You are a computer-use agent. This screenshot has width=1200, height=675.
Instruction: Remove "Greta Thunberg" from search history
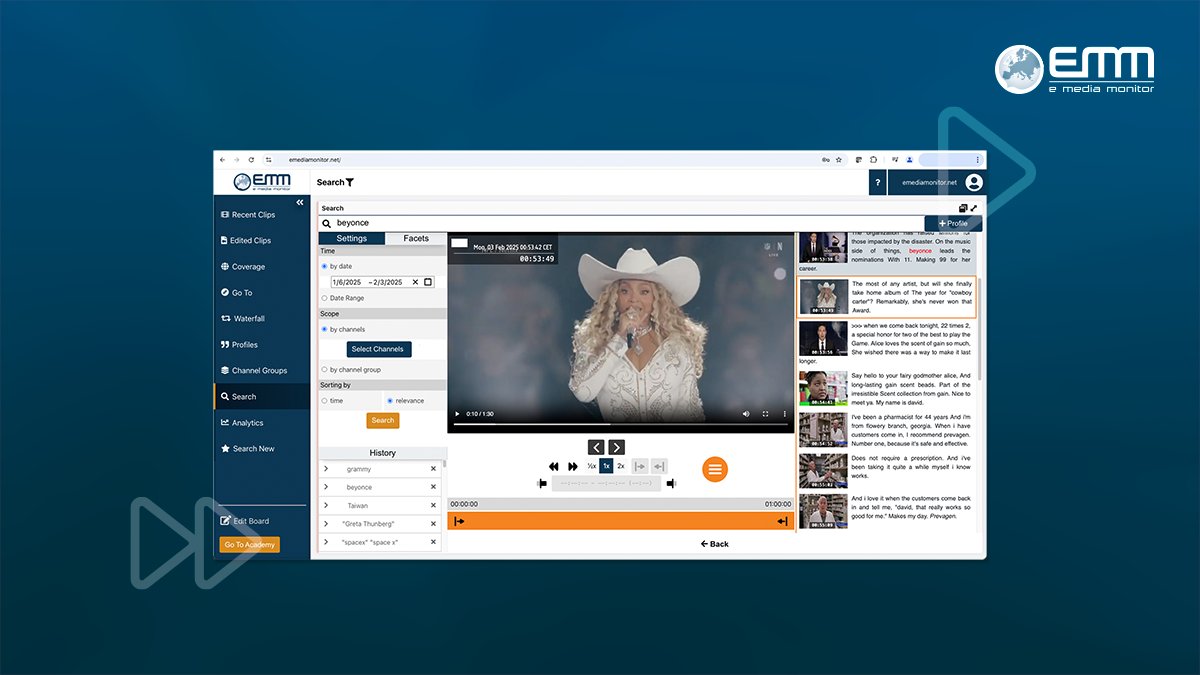pyautogui.click(x=433, y=524)
